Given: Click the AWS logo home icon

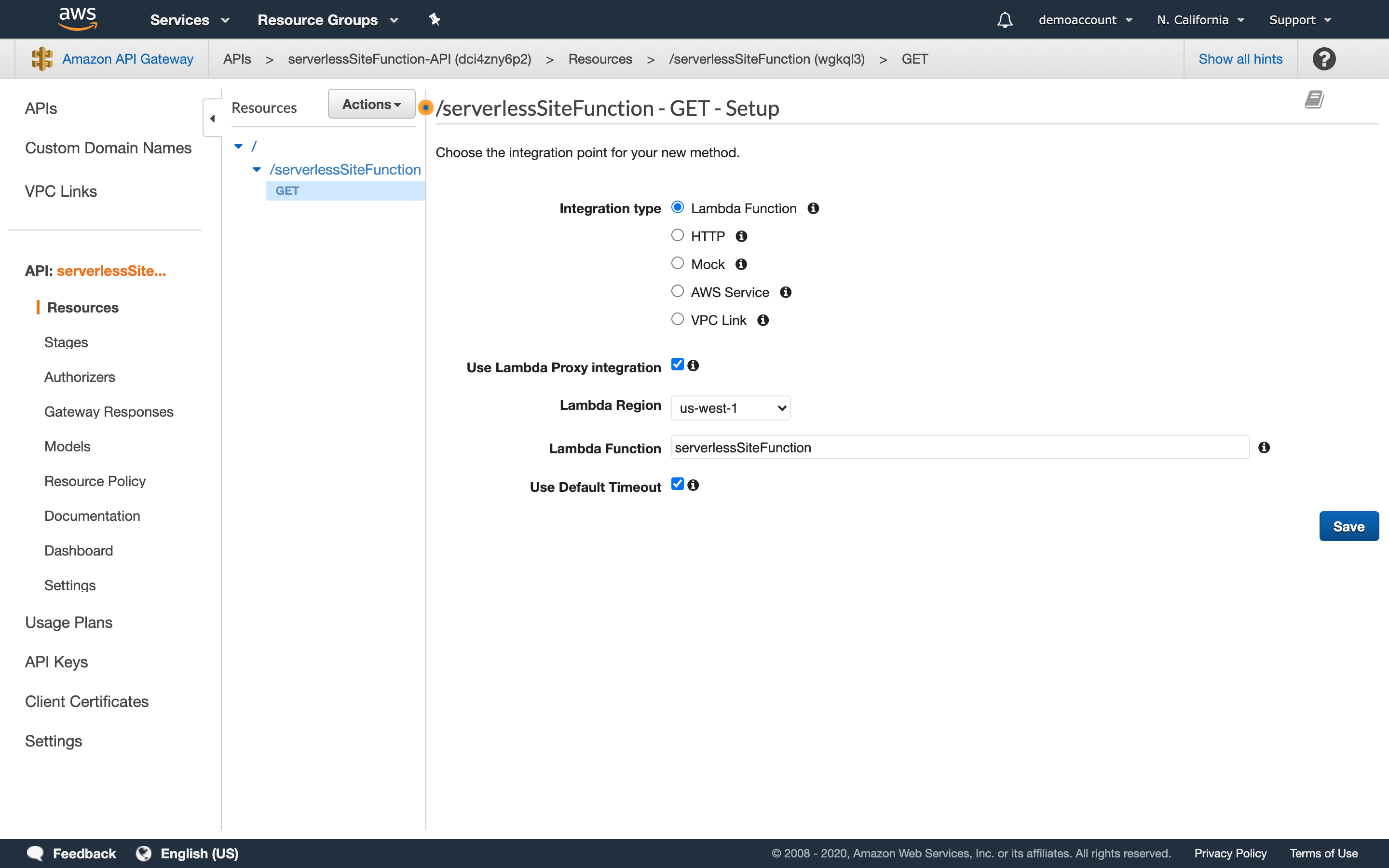Looking at the screenshot, I should [78, 19].
